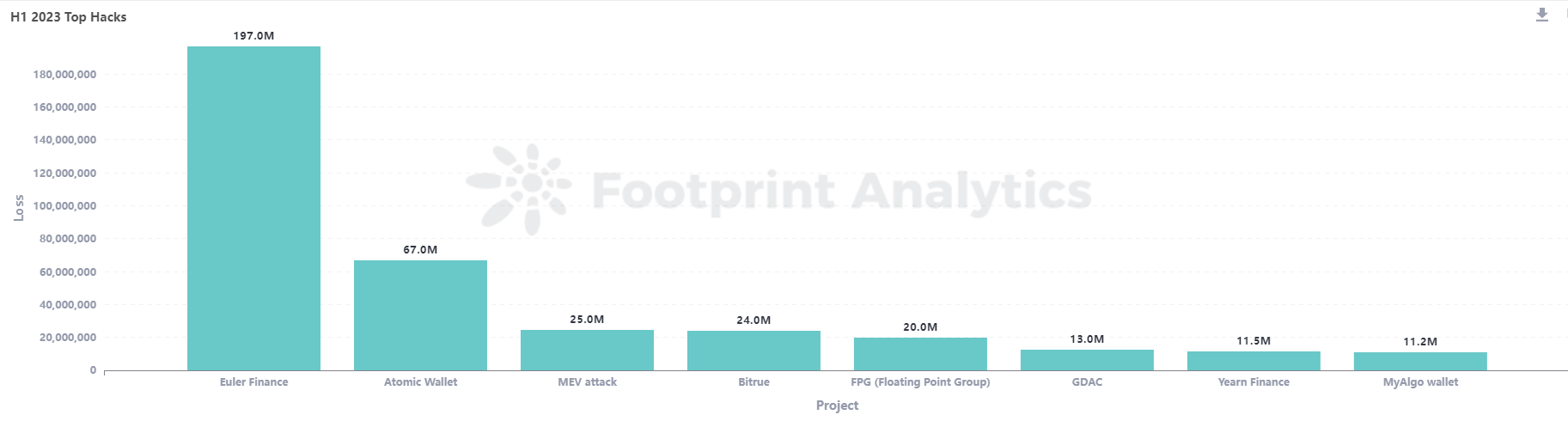Click the Project x-axis title
Image resolution: width=1568 pixels, height=421 pixels.
click(837, 406)
